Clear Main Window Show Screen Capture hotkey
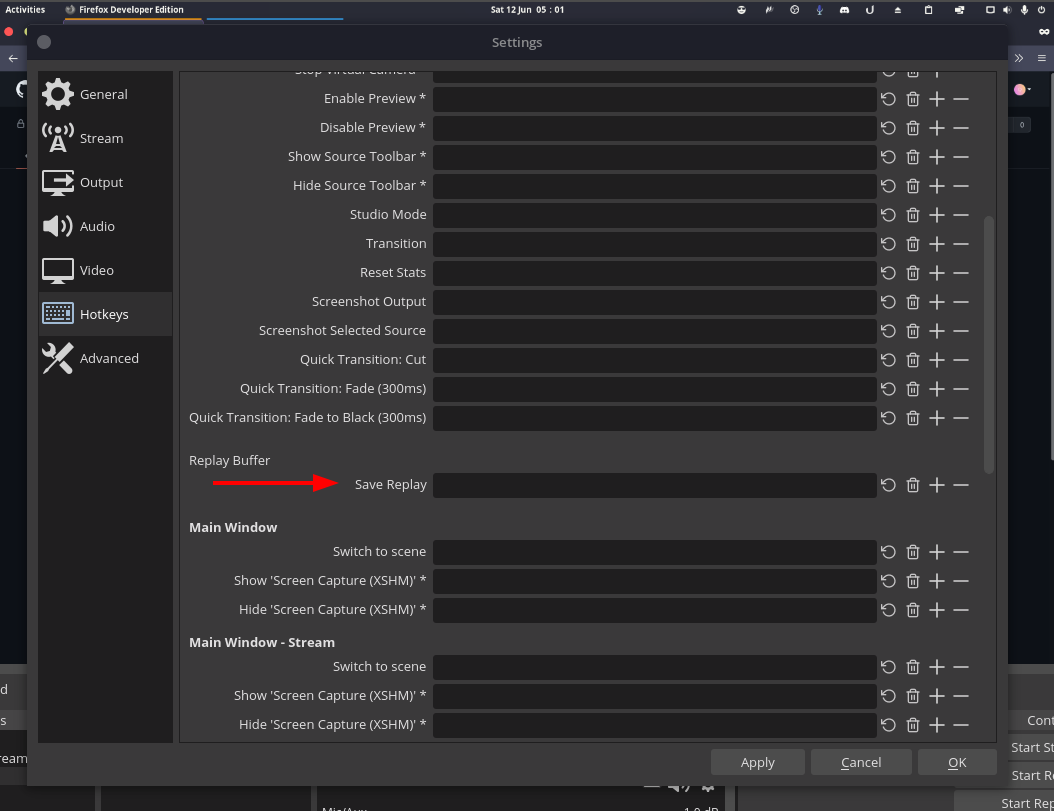 click(x=913, y=581)
